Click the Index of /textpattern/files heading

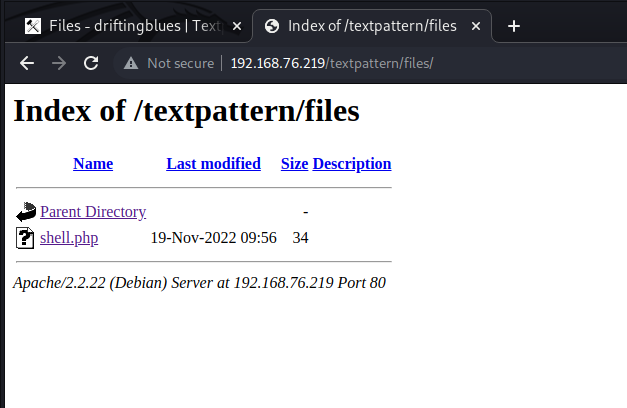(x=186, y=111)
